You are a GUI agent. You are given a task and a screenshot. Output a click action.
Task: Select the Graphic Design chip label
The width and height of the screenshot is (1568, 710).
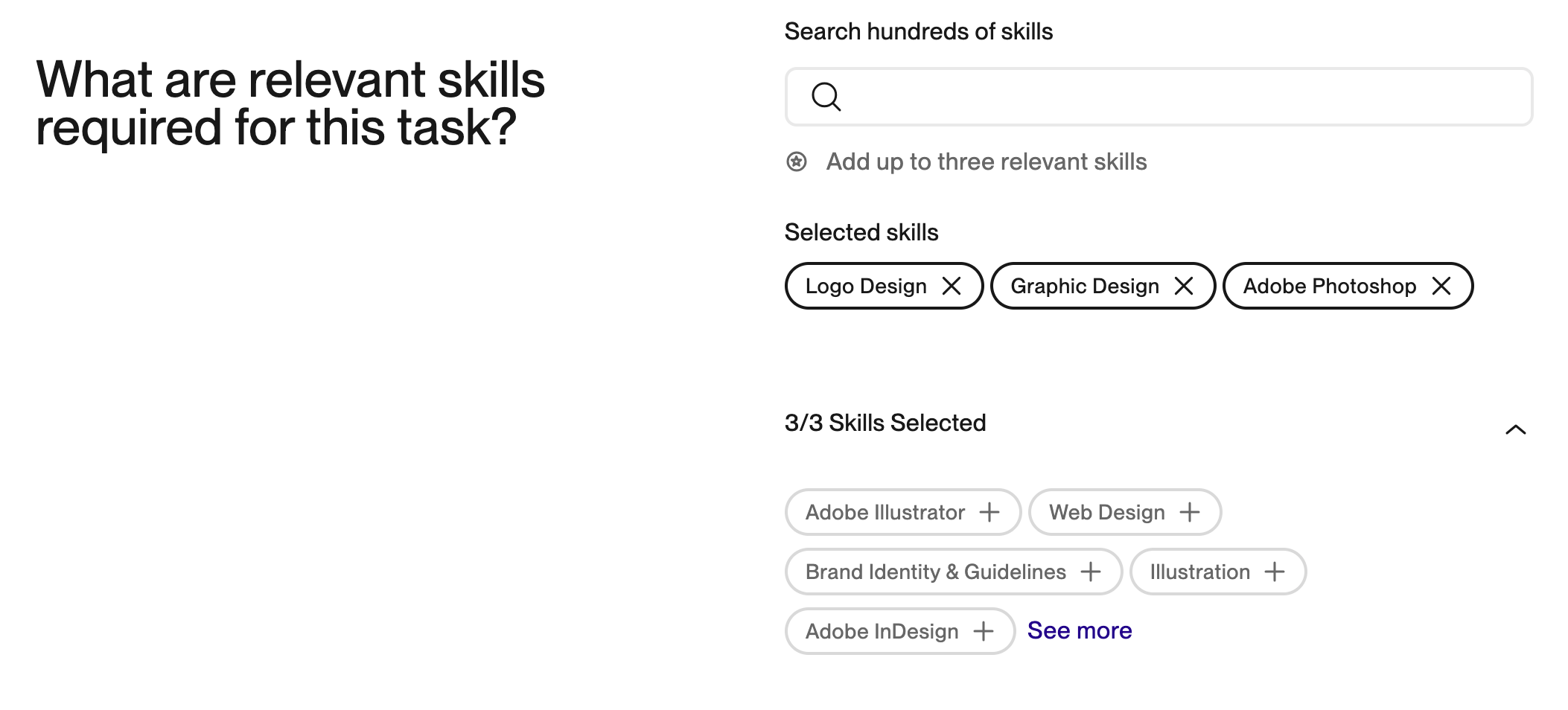1085,286
